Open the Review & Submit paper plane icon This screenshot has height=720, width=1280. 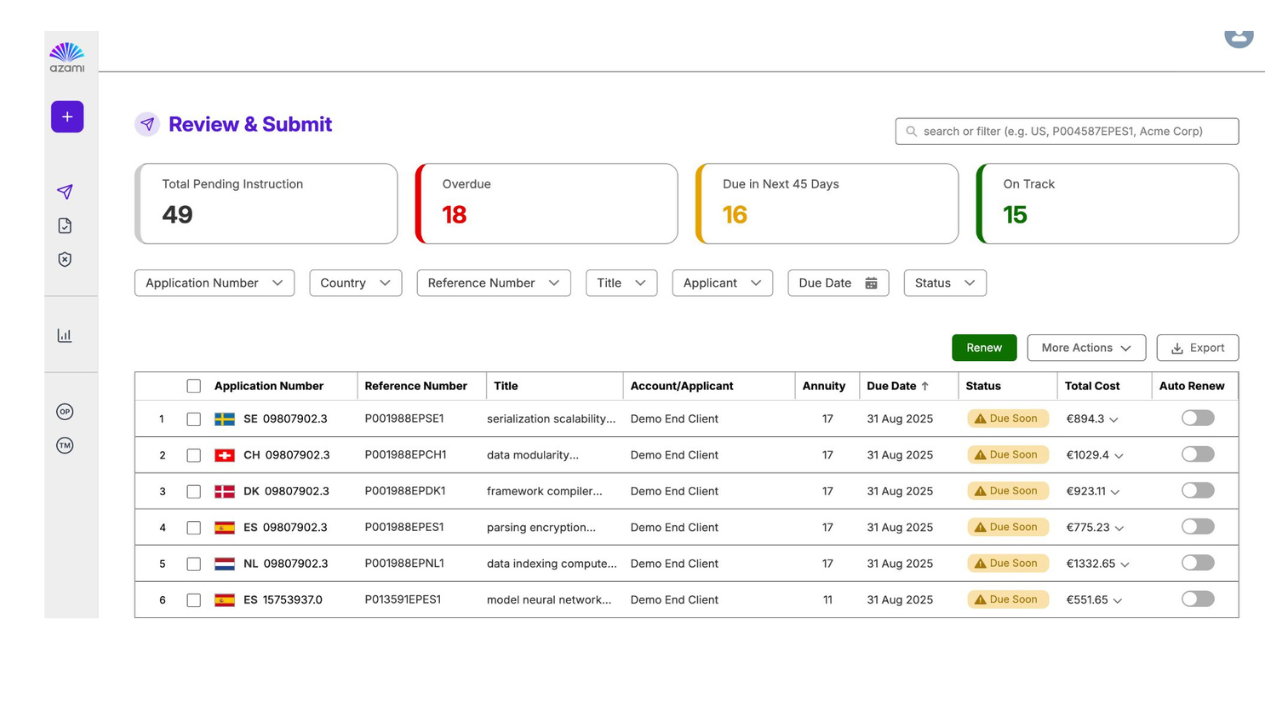[x=65, y=191]
